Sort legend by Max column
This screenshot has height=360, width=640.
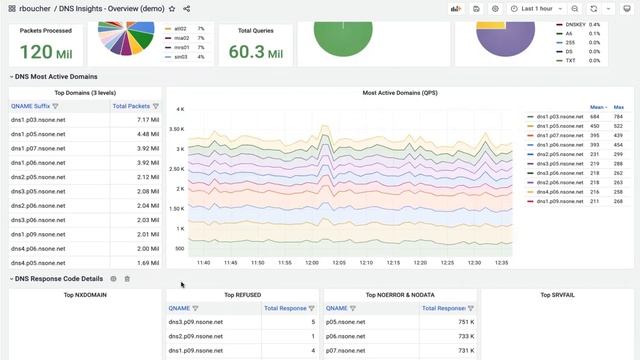click(x=618, y=107)
